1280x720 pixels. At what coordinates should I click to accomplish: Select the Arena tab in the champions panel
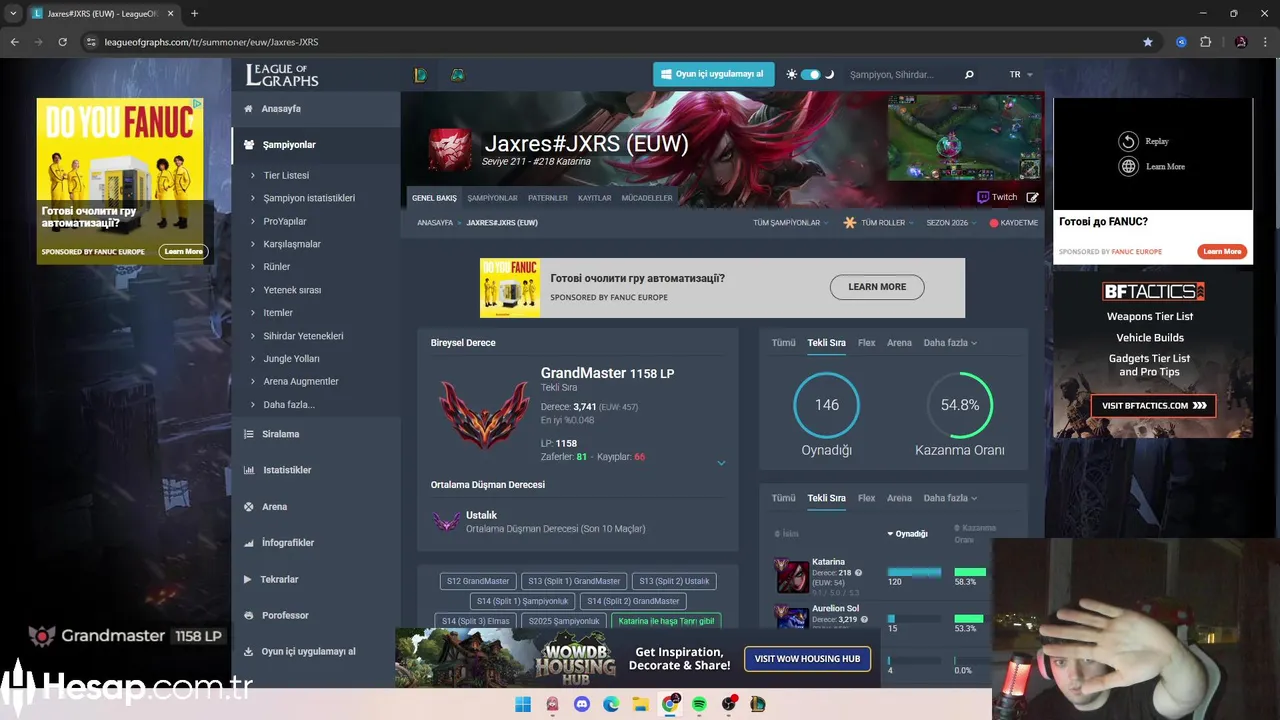(x=899, y=498)
